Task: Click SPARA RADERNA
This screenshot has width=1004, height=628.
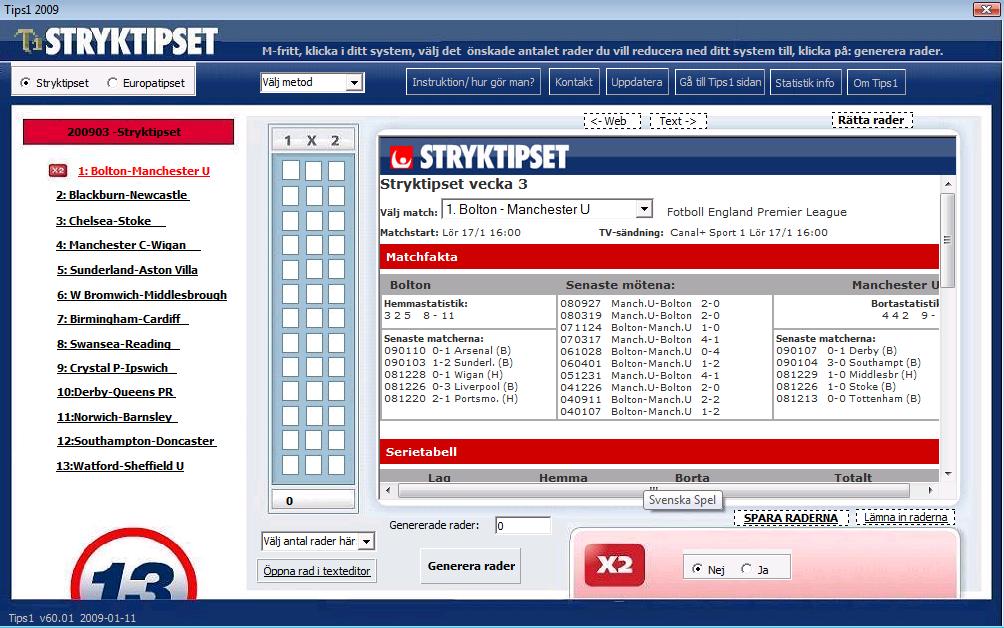Action: pos(791,518)
